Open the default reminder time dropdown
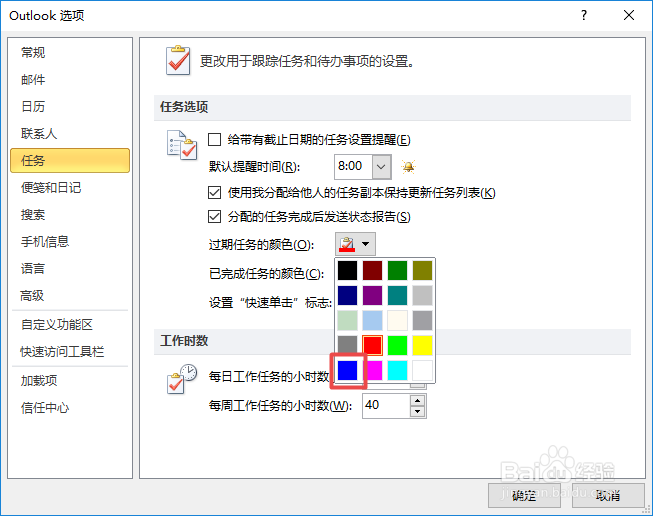653x516 pixels. pos(381,167)
